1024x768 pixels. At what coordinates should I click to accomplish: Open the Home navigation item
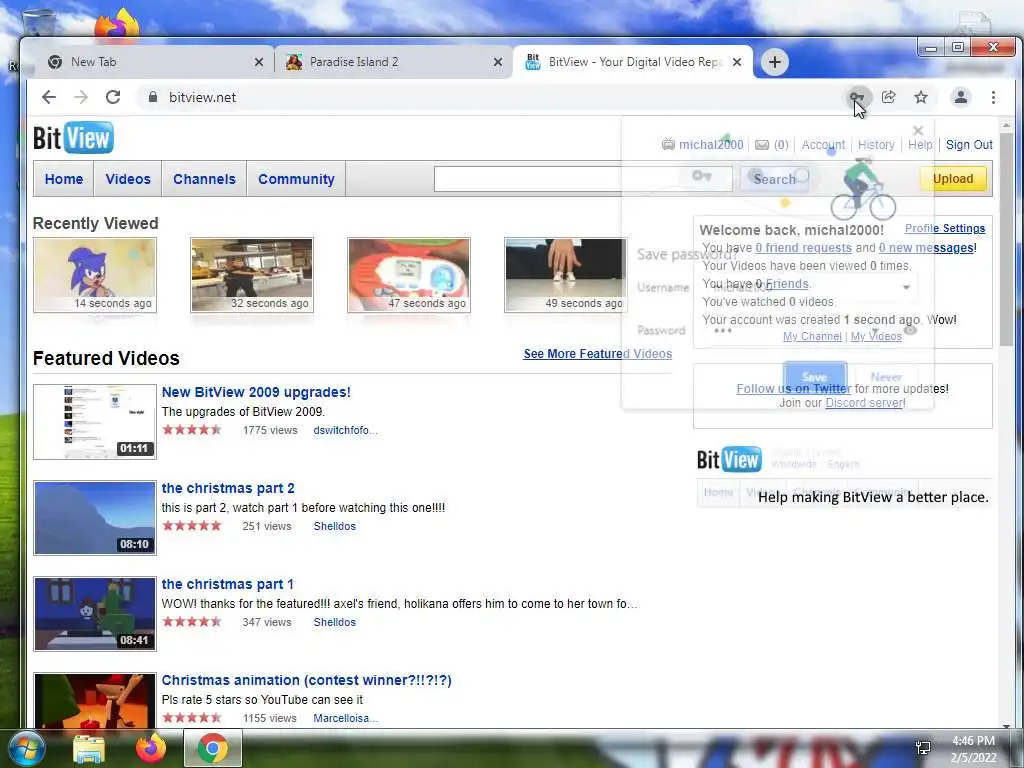tap(64, 179)
